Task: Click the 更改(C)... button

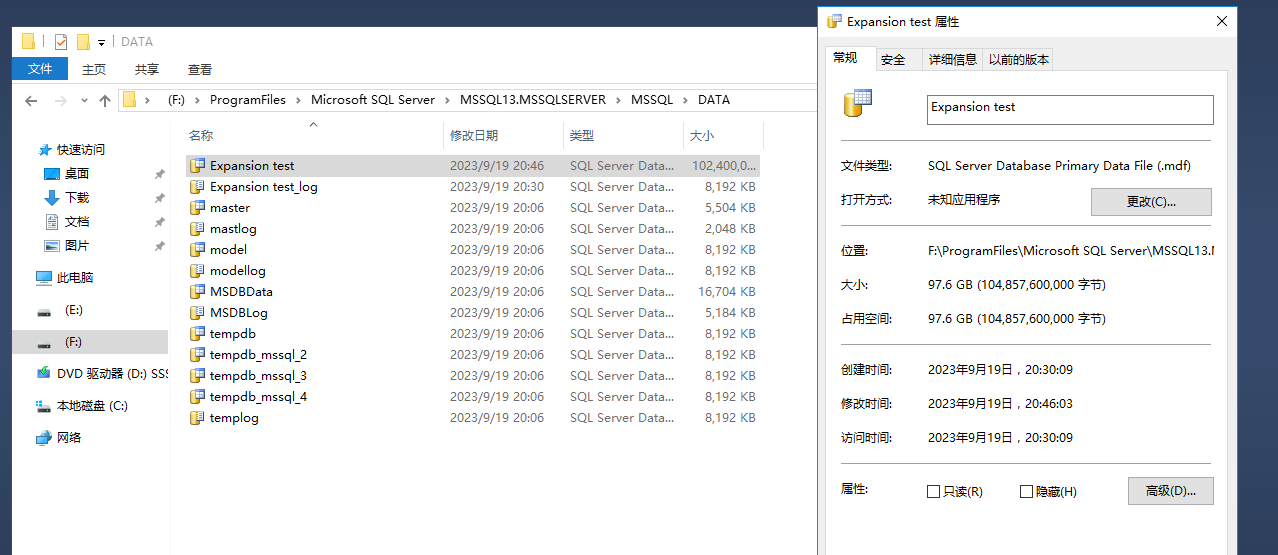Action: point(1151,201)
